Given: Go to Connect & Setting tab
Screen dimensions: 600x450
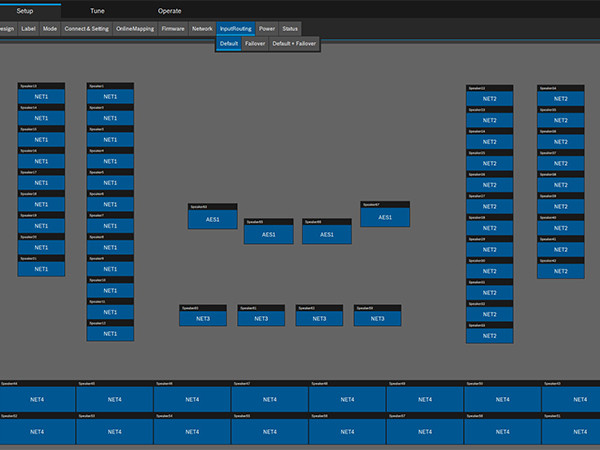Looking at the screenshot, I should tap(86, 29).
